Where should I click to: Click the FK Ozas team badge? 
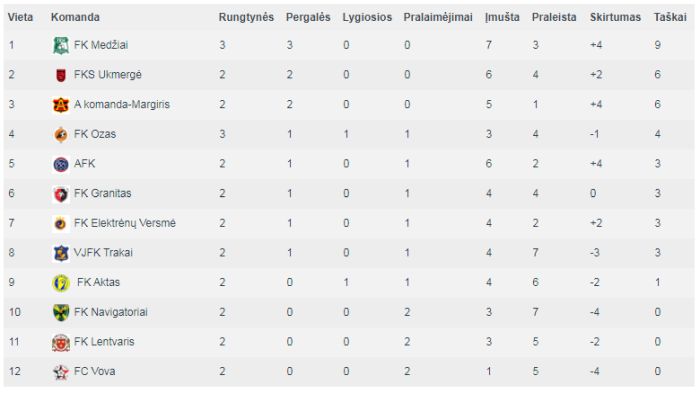(61, 134)
